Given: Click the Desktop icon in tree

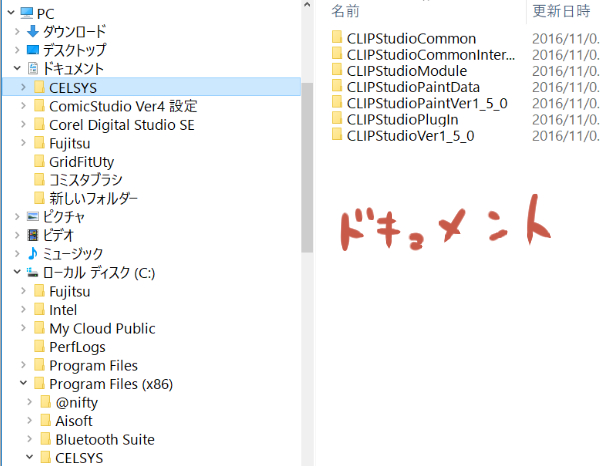Looking at the screenshot, I should 33,50.
